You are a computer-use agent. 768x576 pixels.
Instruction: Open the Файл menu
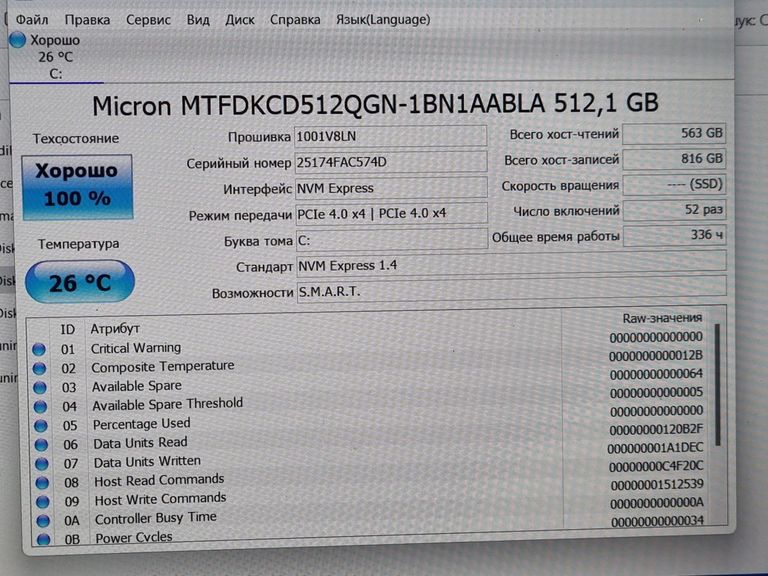tap(32, 20)
